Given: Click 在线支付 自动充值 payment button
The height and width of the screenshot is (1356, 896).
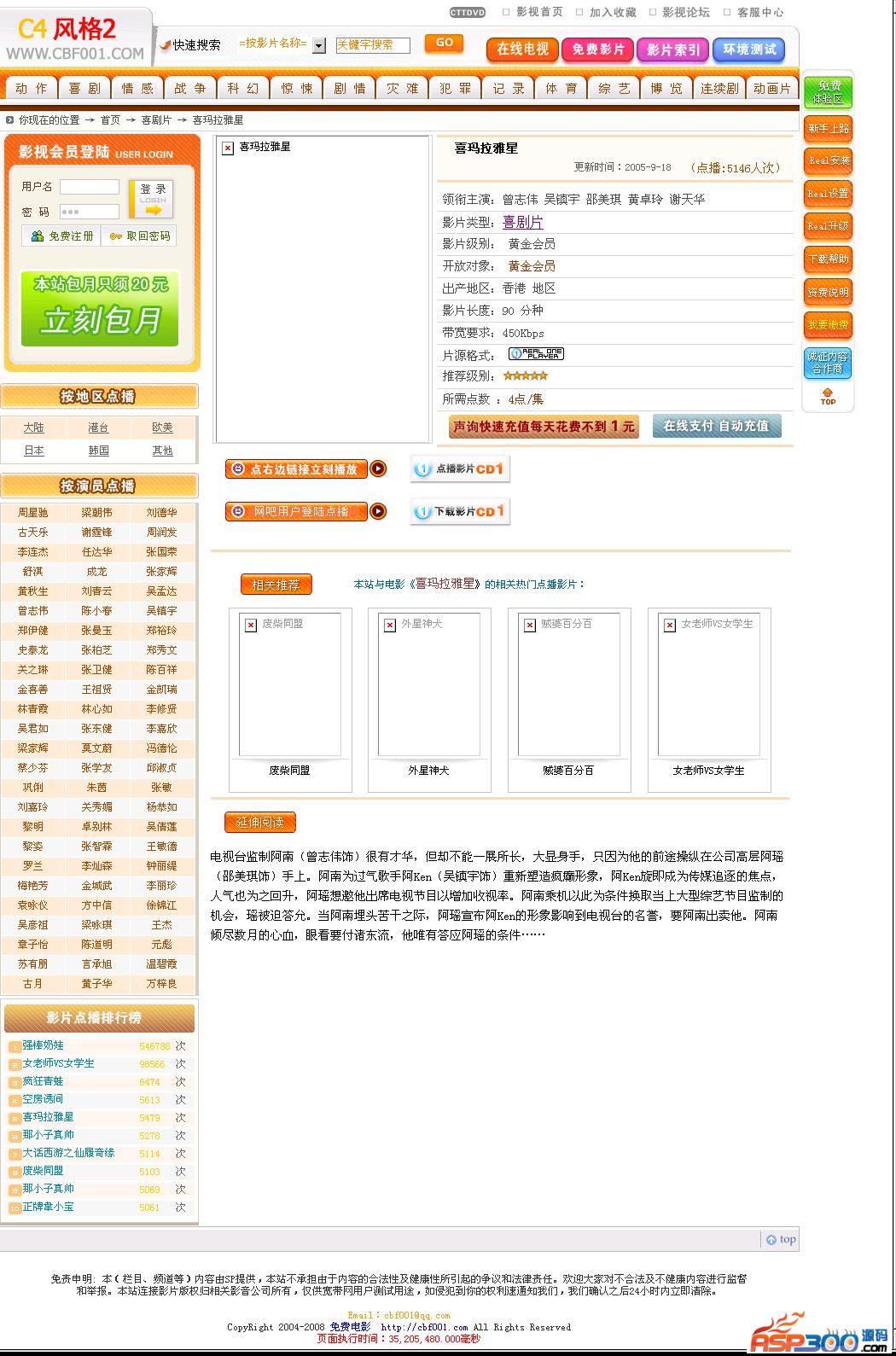Looking at the screenshot, I should click(x=717, y=426).
